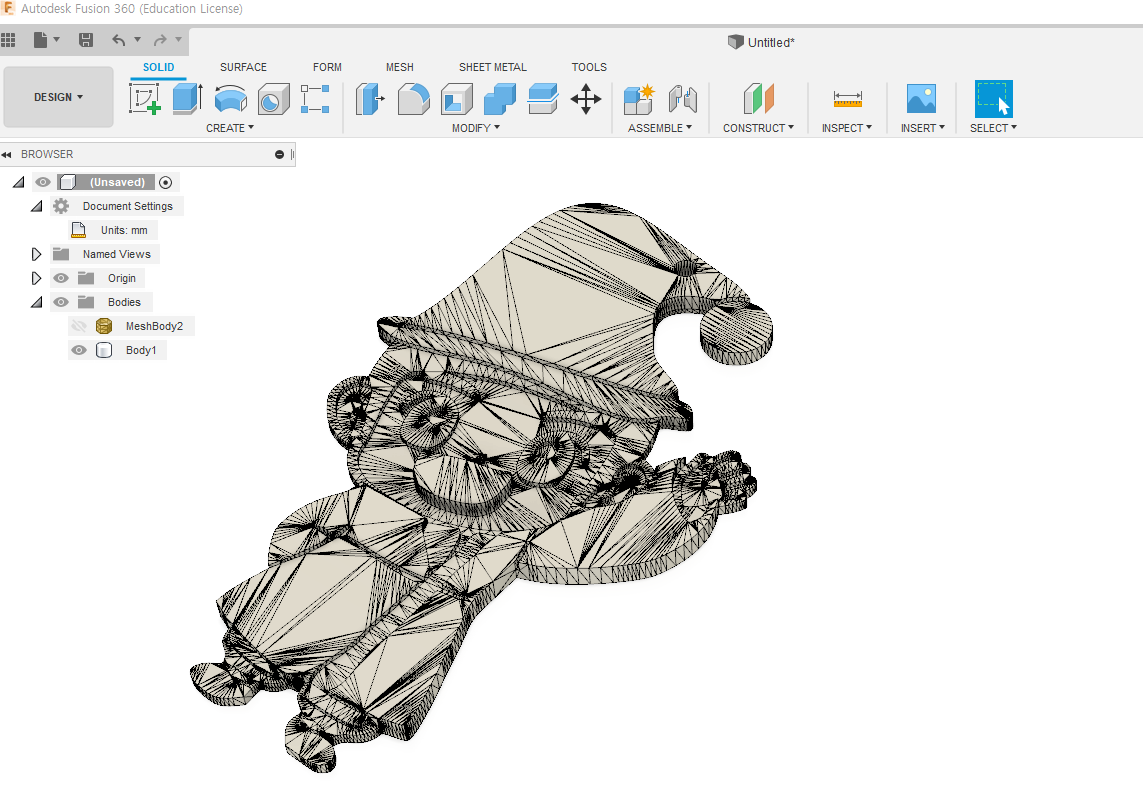Open the File menu icon
The image size is (1143, 807).
click(x=41, y=40)
